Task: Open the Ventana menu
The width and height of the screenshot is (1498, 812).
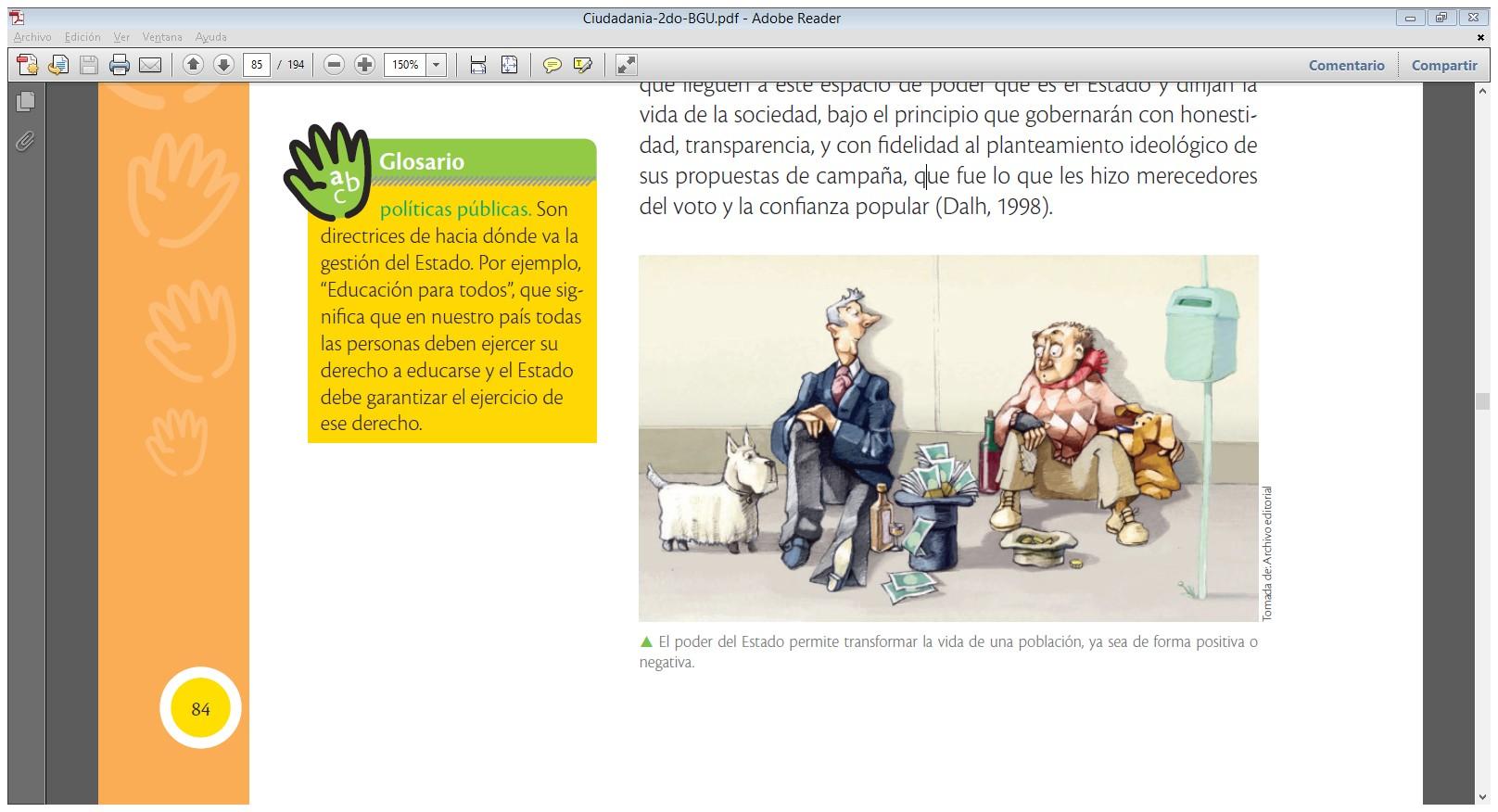Action: click(x=162, y=37)
